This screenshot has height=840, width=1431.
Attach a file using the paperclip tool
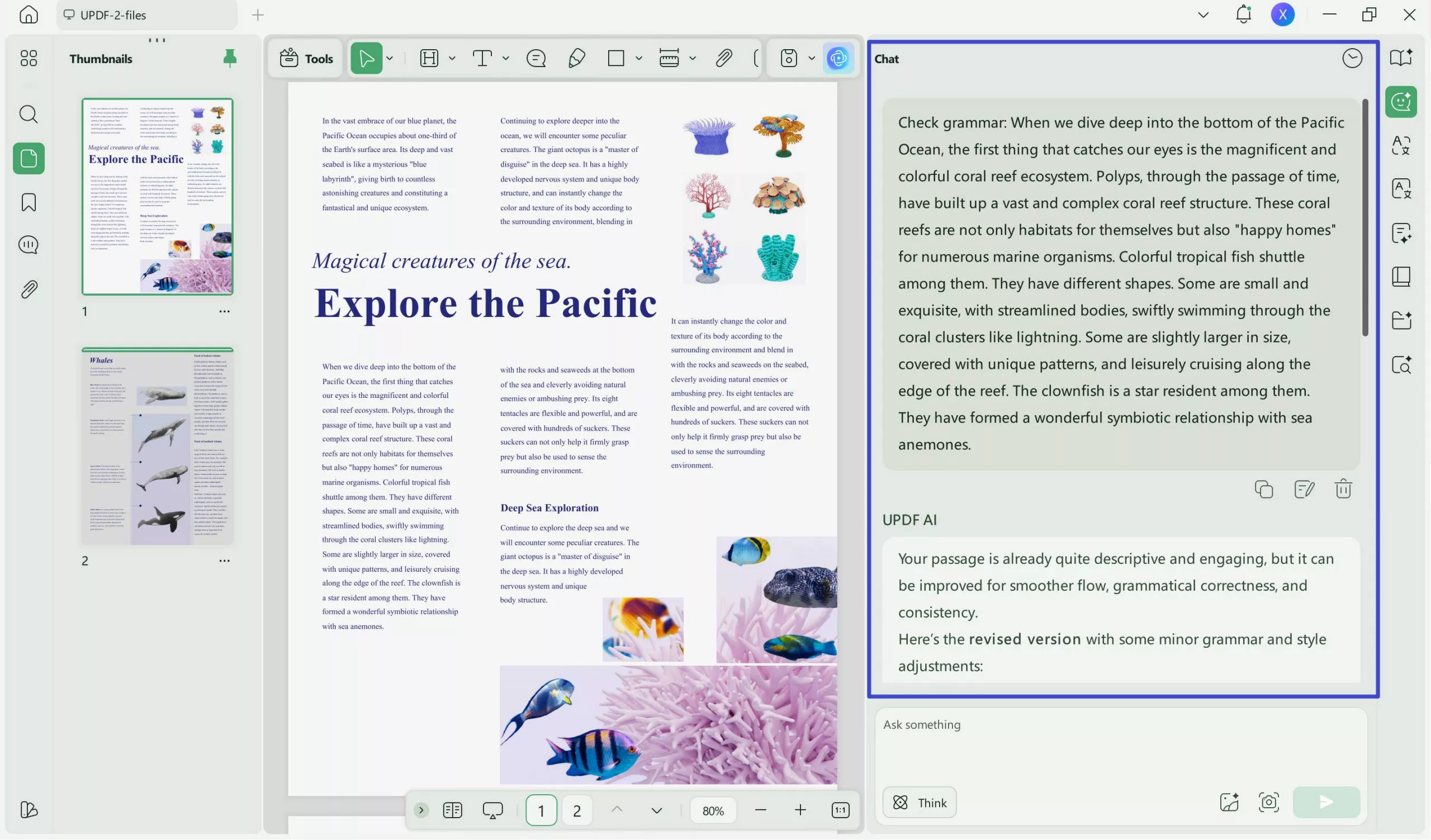[x=723, y=58]
